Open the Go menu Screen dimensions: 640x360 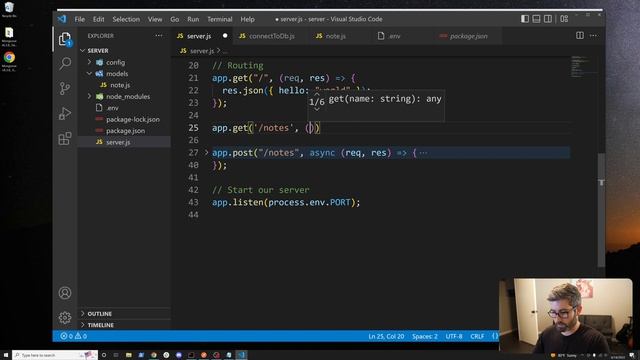pyautogui.click(x=175, y=19)
